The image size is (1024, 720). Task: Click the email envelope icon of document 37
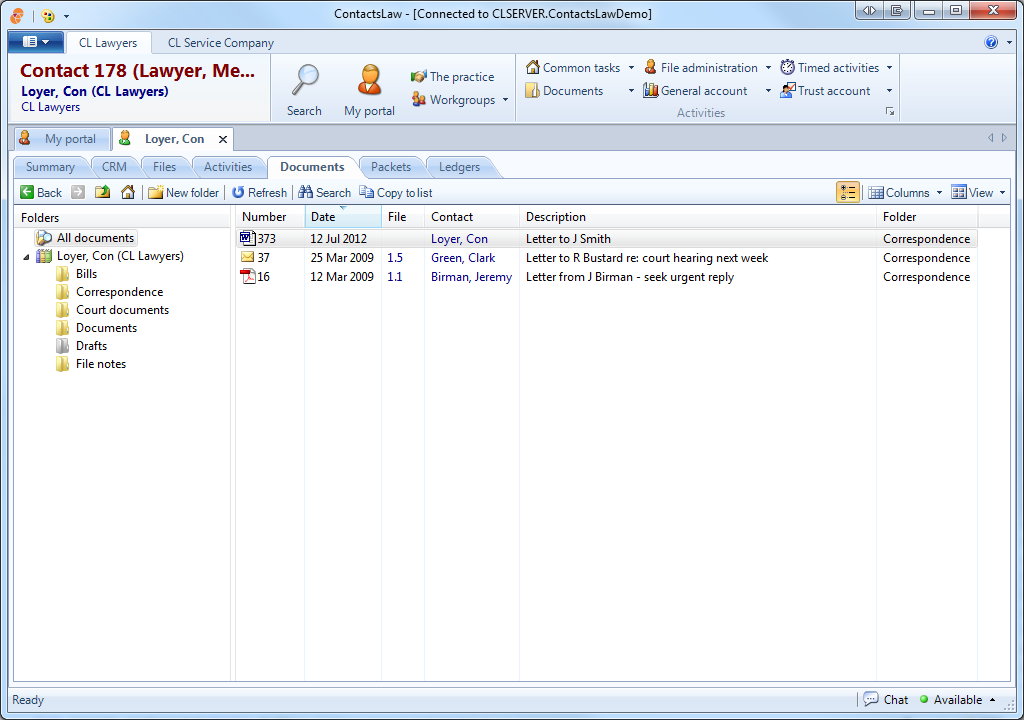pyautogui.click(x=248, y=257)
